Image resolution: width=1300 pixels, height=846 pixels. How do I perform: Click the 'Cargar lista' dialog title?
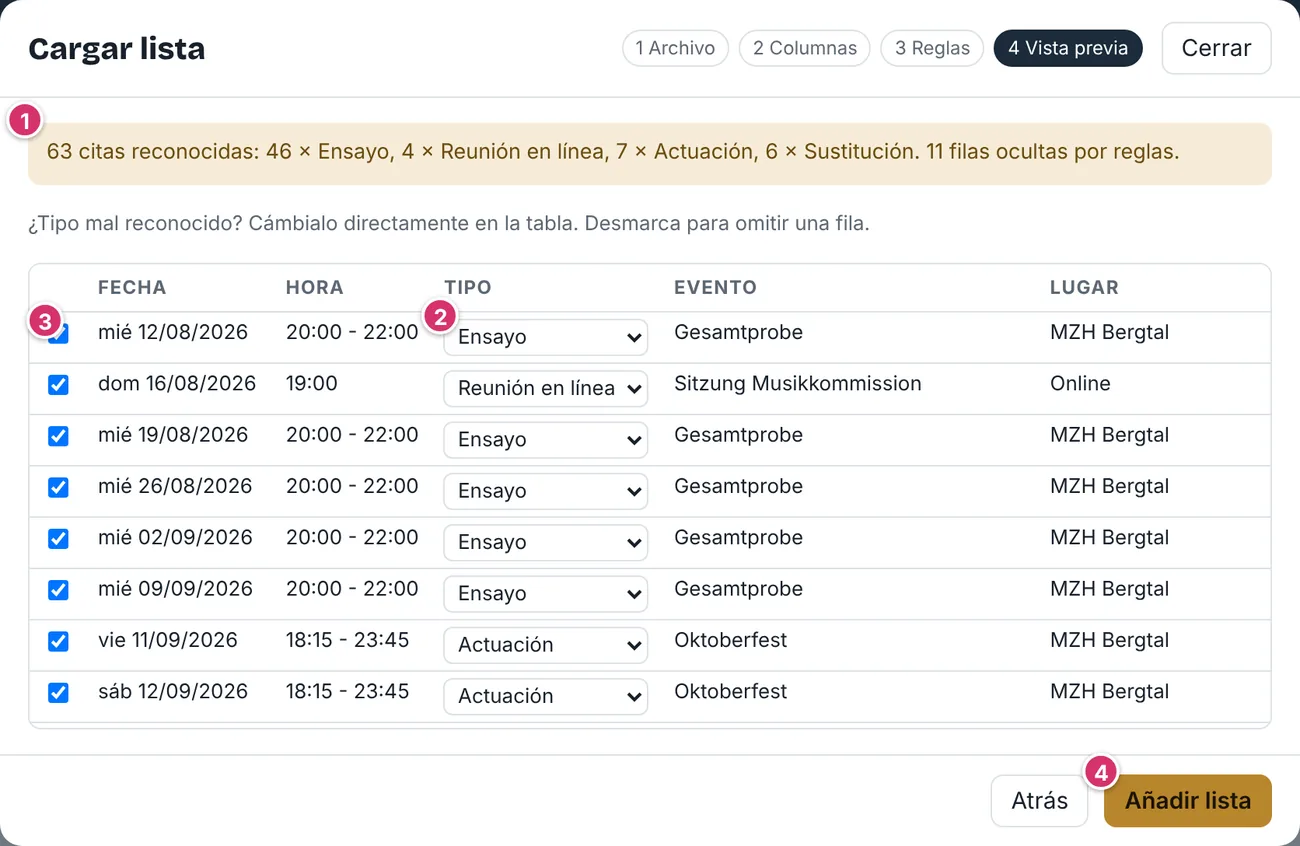[x=116, y=48]
